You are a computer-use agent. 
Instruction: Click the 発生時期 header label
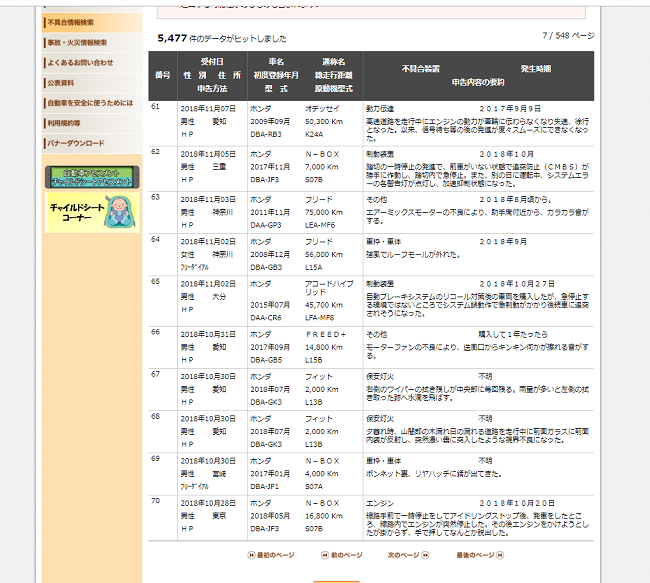(x=536, y=69)
